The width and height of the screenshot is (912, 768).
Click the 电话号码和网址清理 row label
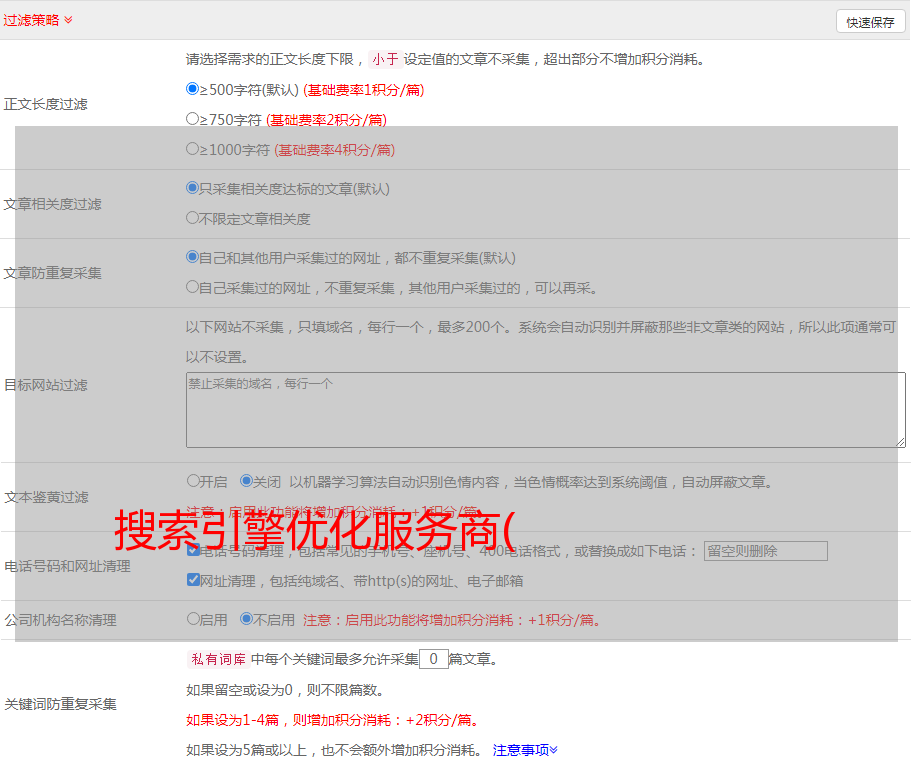pos(67,567)
